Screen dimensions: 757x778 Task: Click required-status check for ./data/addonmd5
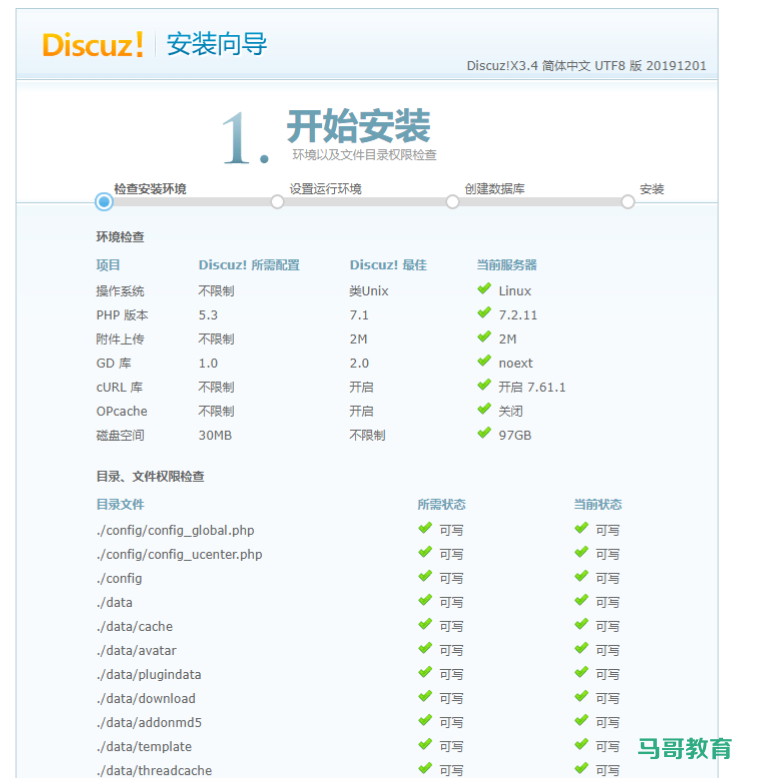(425, 721)
